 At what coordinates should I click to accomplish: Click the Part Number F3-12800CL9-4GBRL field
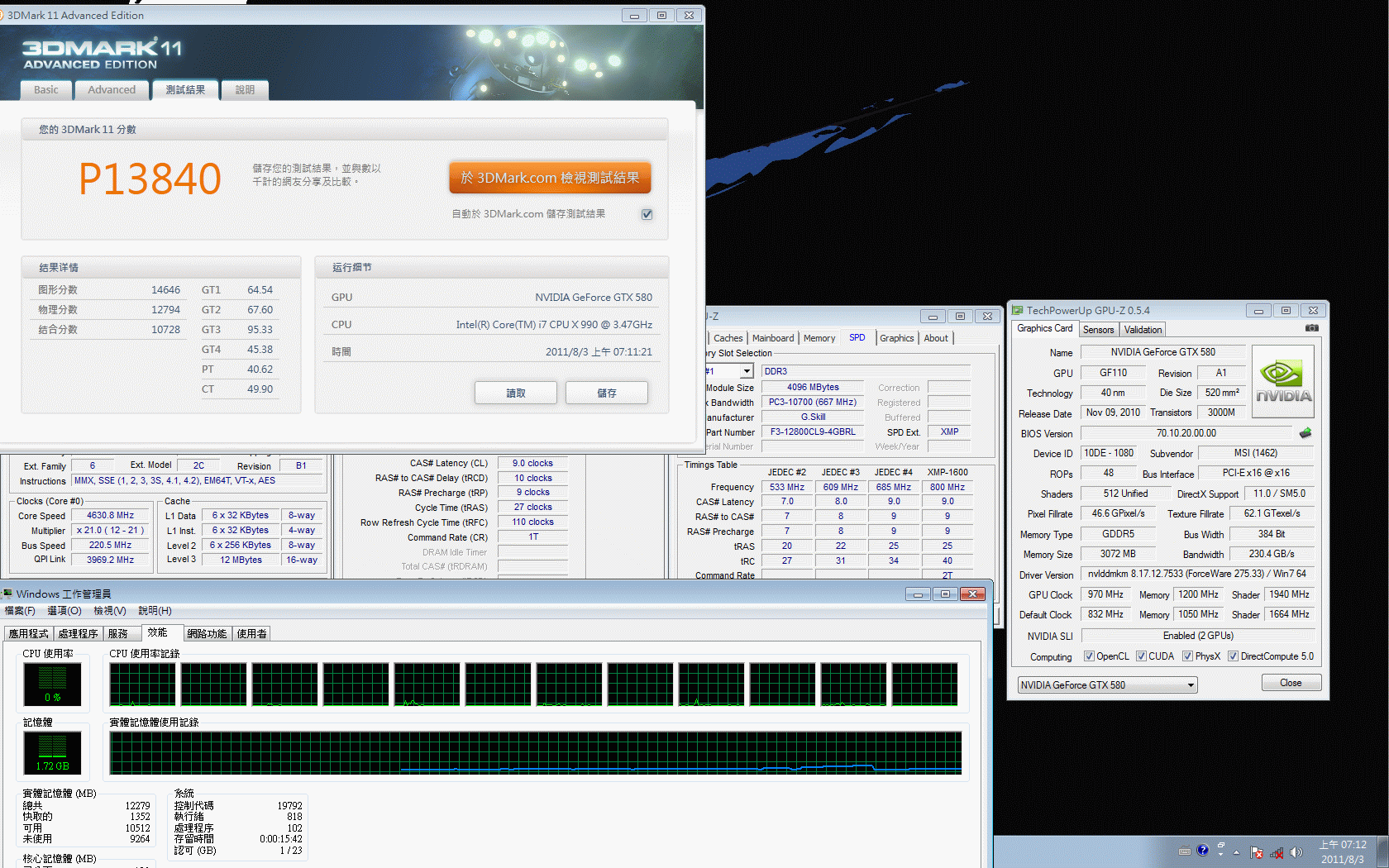click(x=813, y=432)
